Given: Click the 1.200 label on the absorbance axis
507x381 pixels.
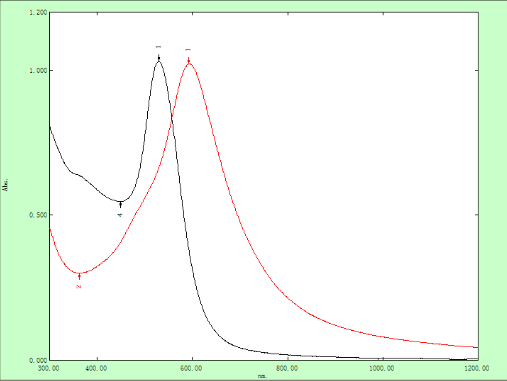Looking at the screenshot, I should pyautogui.click(x=38, y=12).
